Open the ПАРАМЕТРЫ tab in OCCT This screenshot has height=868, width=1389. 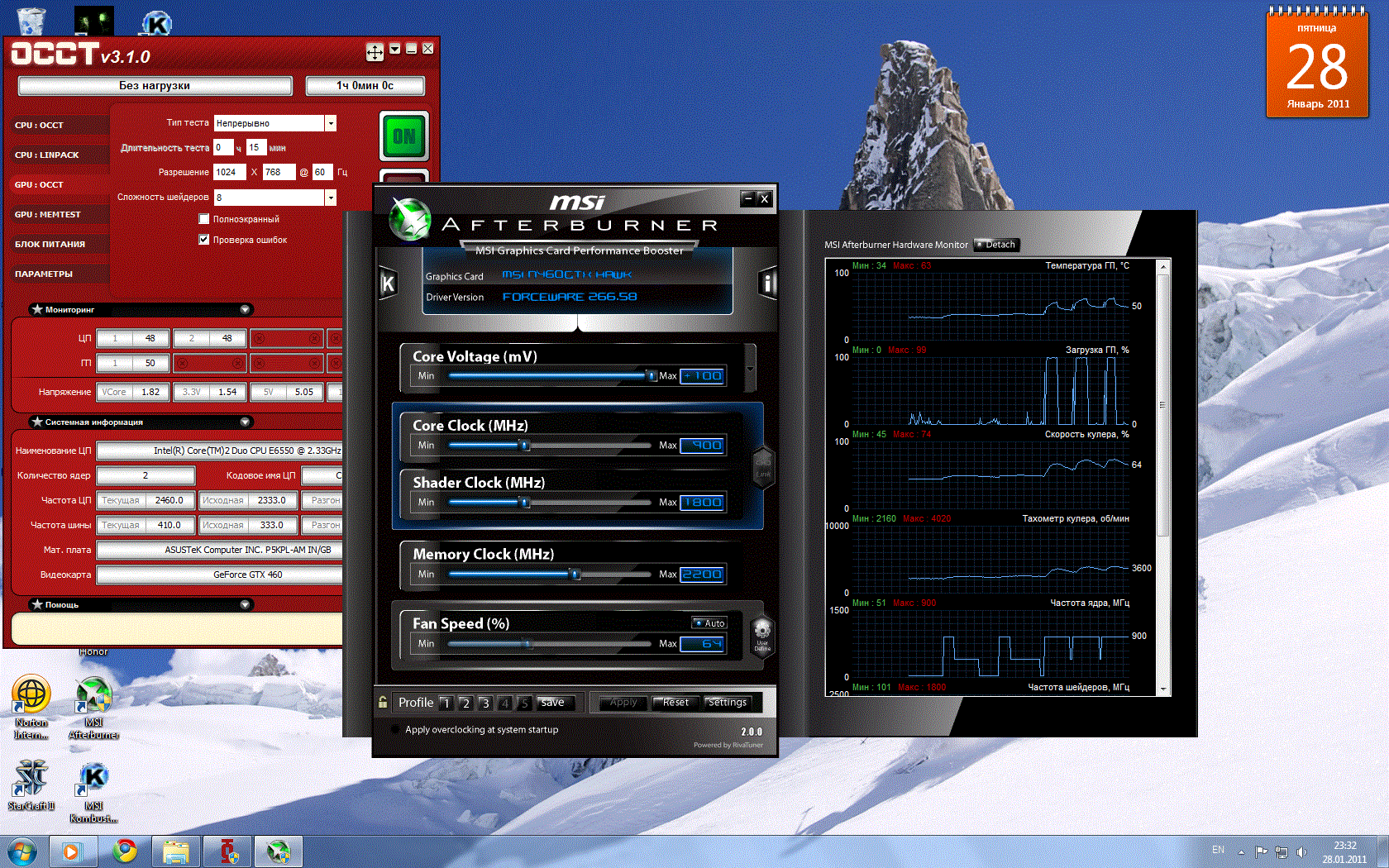click(x=60, y=274)
